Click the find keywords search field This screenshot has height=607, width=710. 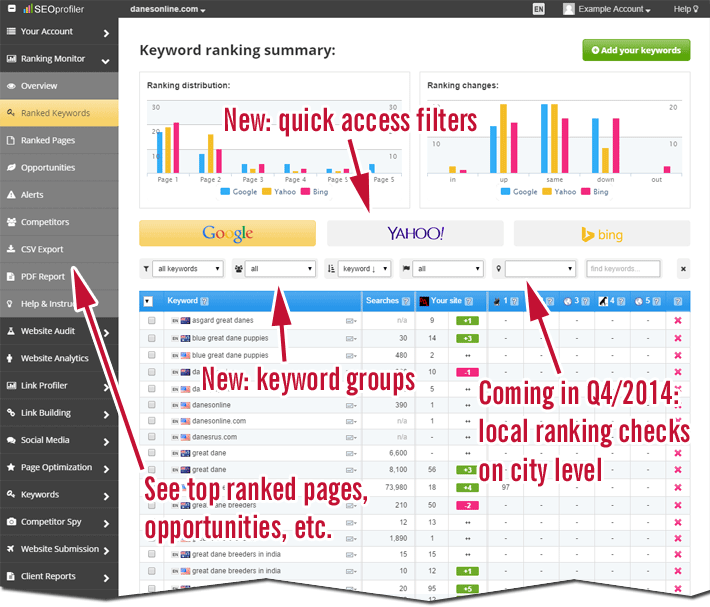pos(623,269)
